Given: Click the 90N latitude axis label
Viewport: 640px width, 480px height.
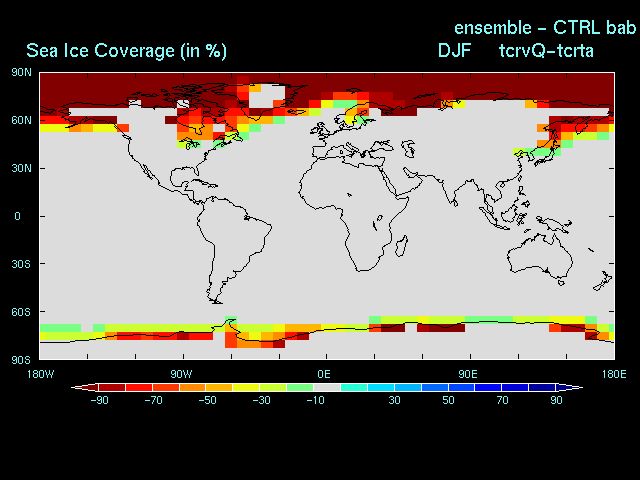Looking at the screenshot, I should pyautogui.click(x=21, y=72).
